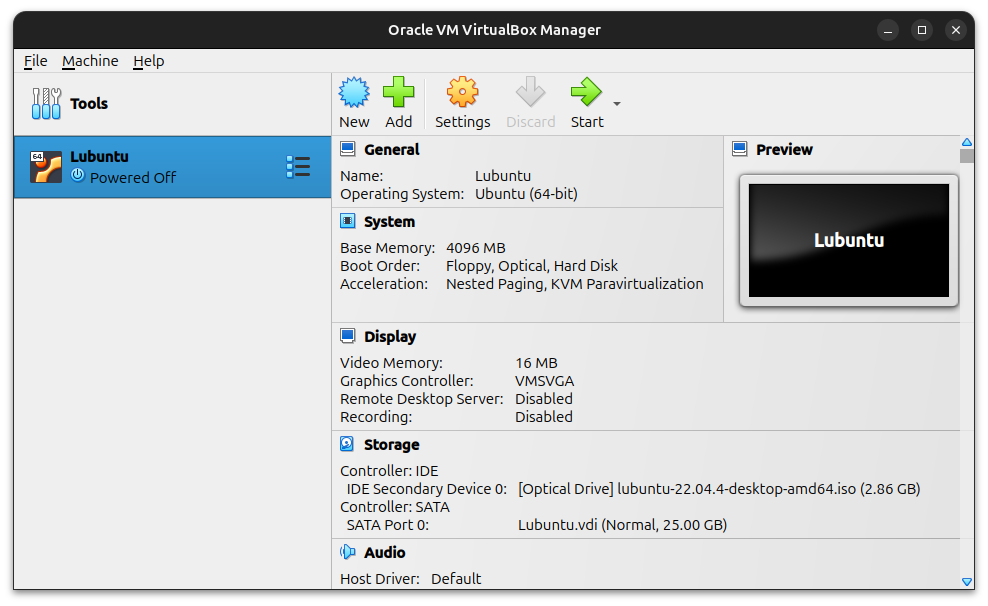The width and height of the screenshot is (988, 606).
Task: Click the Storage section disk icon
Action: tap(347, 444)
